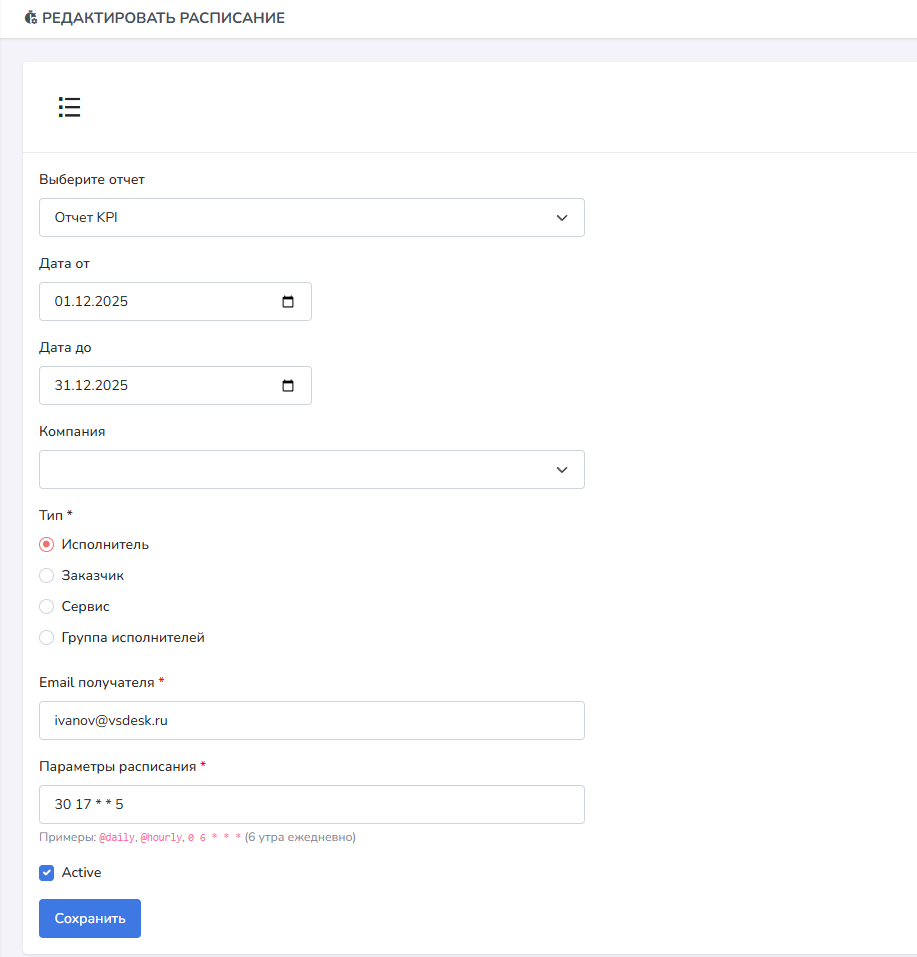Open the list menu icon
917x957 pixels.
pos(69,108)
